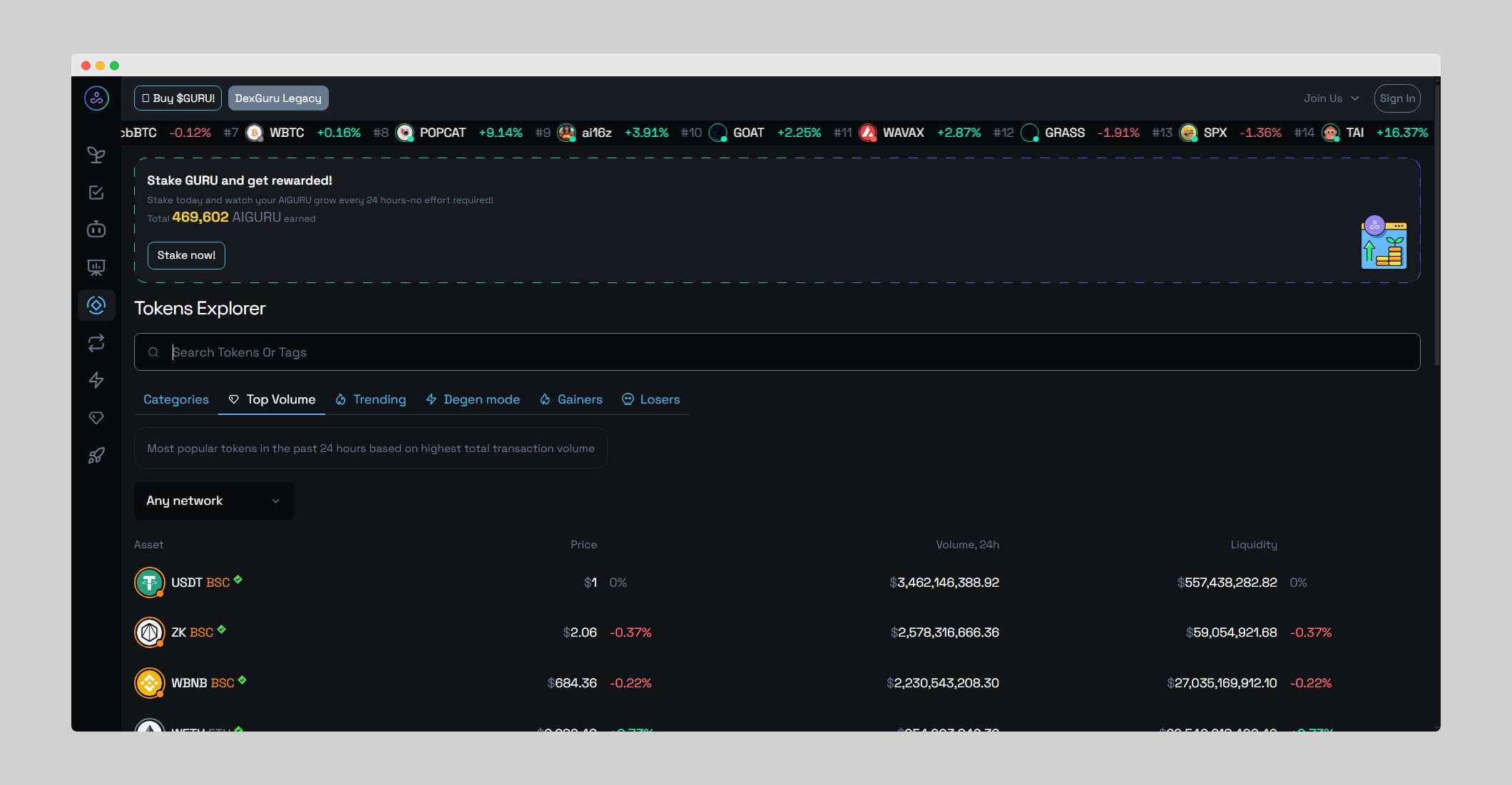
Task: Click WBNB volume $2,230,543,208.30
Action: [x=943, y=683]
